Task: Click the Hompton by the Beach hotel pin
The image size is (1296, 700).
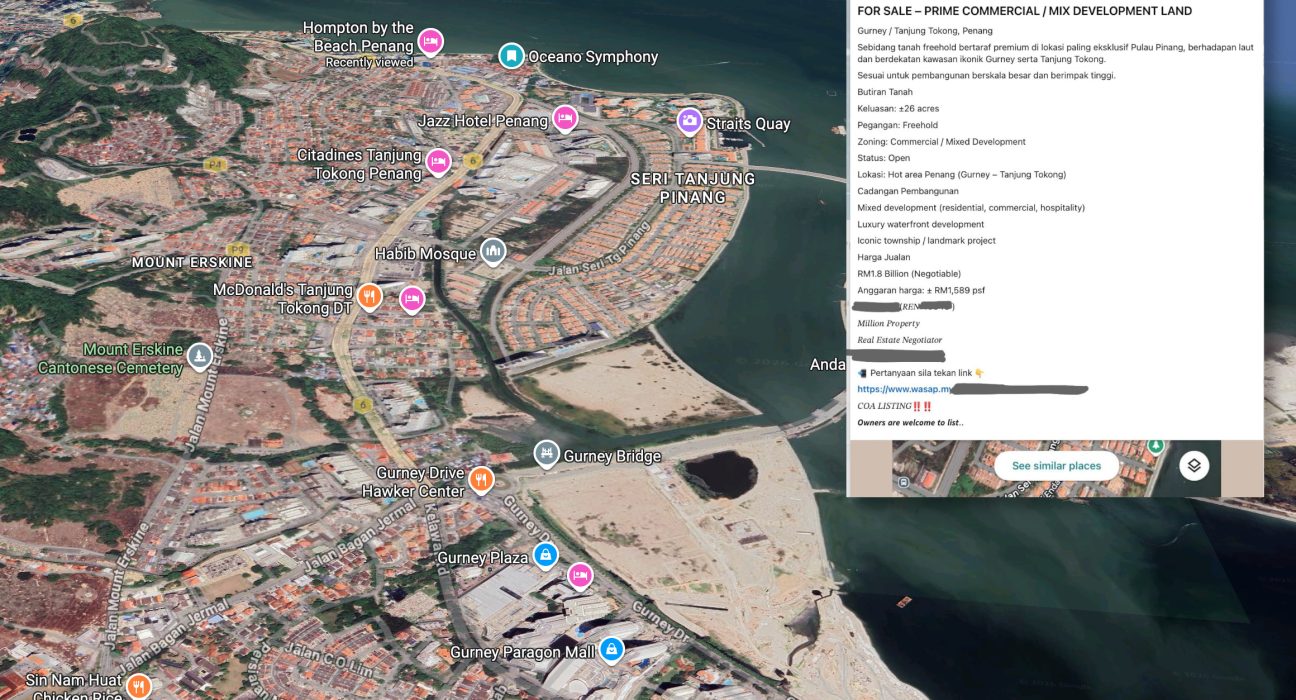Action: point(430,41)
